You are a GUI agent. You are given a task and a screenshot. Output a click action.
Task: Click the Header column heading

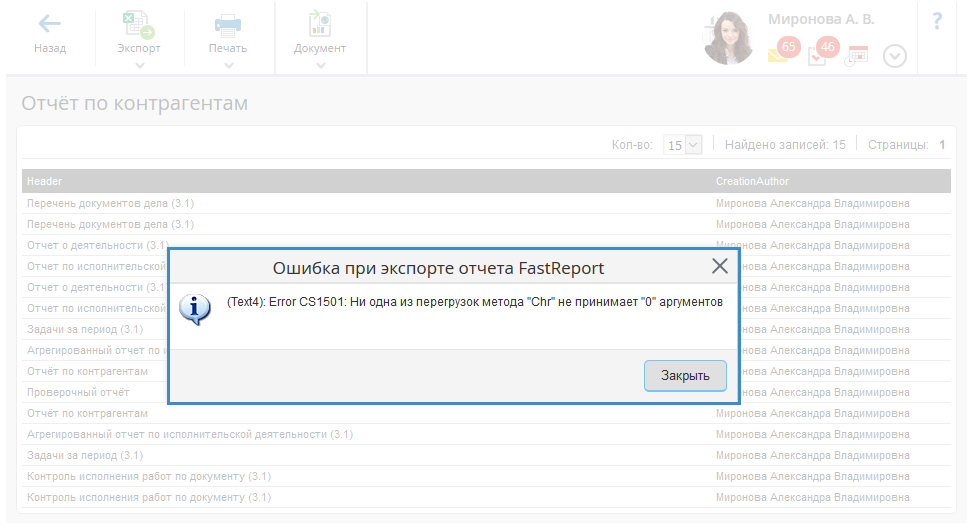pyautogui.click(x=45, y=181)
